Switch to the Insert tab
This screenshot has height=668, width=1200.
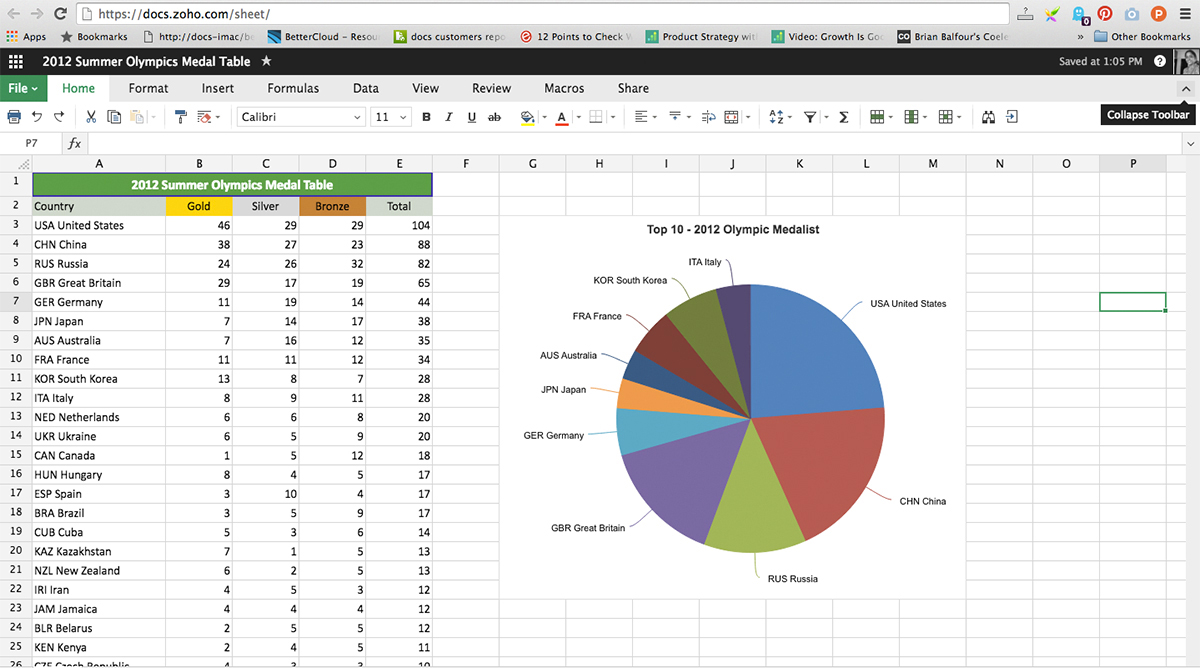(x=218, y=88)
